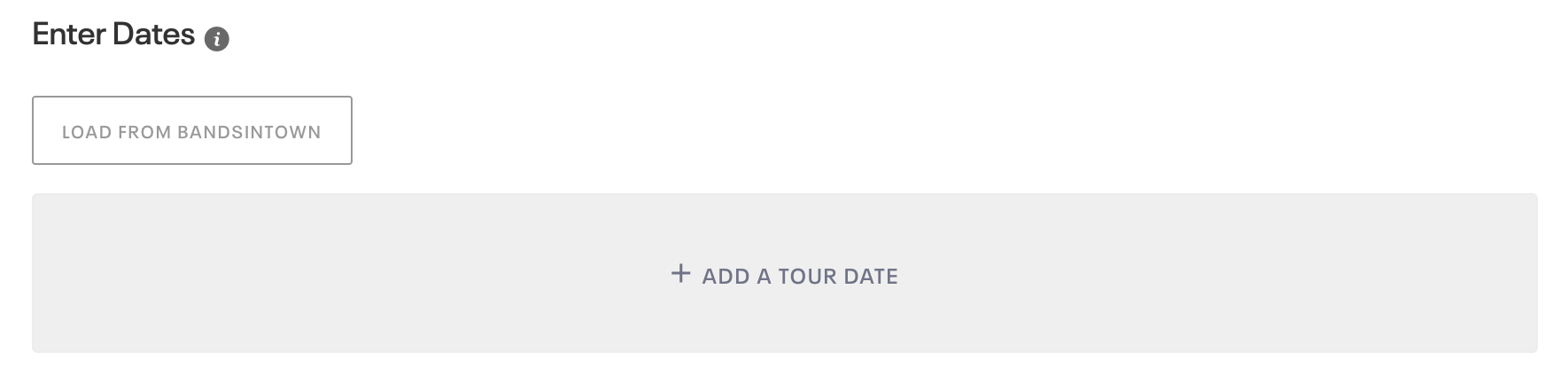Click the Enter Dates heading text
The width and height of the screenshot is (1568, 383).
point(113,35)
